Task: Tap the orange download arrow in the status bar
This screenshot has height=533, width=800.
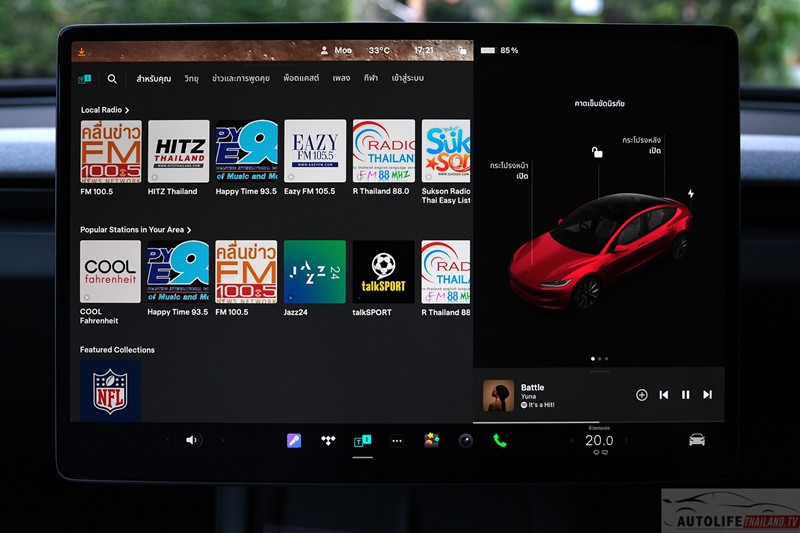Action: pyautogui.click(x=82, y=52)
